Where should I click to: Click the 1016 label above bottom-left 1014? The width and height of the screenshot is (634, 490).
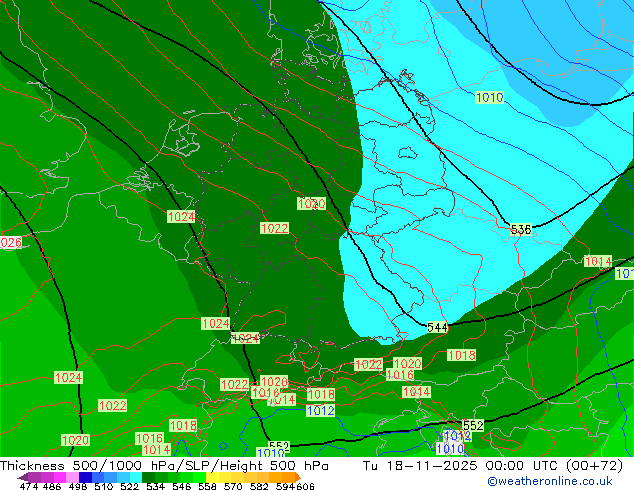pyautogui.click(x=150, y=438)
